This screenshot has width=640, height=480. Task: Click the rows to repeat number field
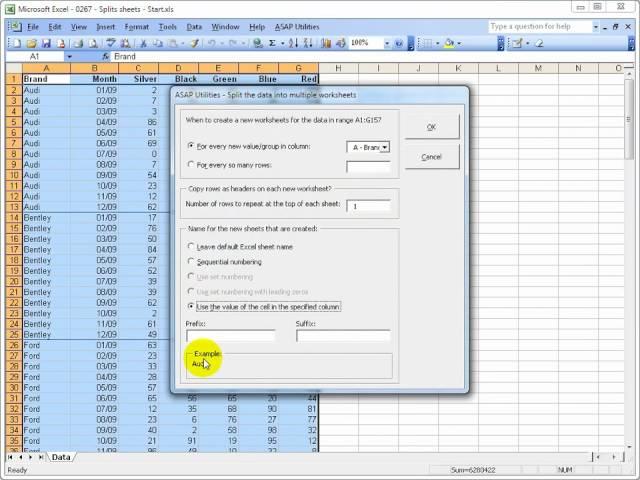368,206
